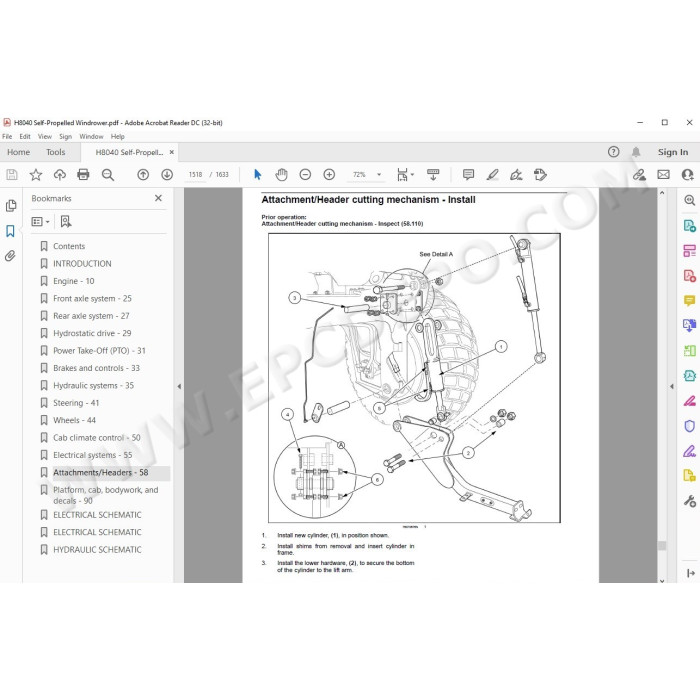Image resolution: width=700 pixels, height=700 pixels.
Task: Open the share with others icon
Action: (x=688, y=175)
